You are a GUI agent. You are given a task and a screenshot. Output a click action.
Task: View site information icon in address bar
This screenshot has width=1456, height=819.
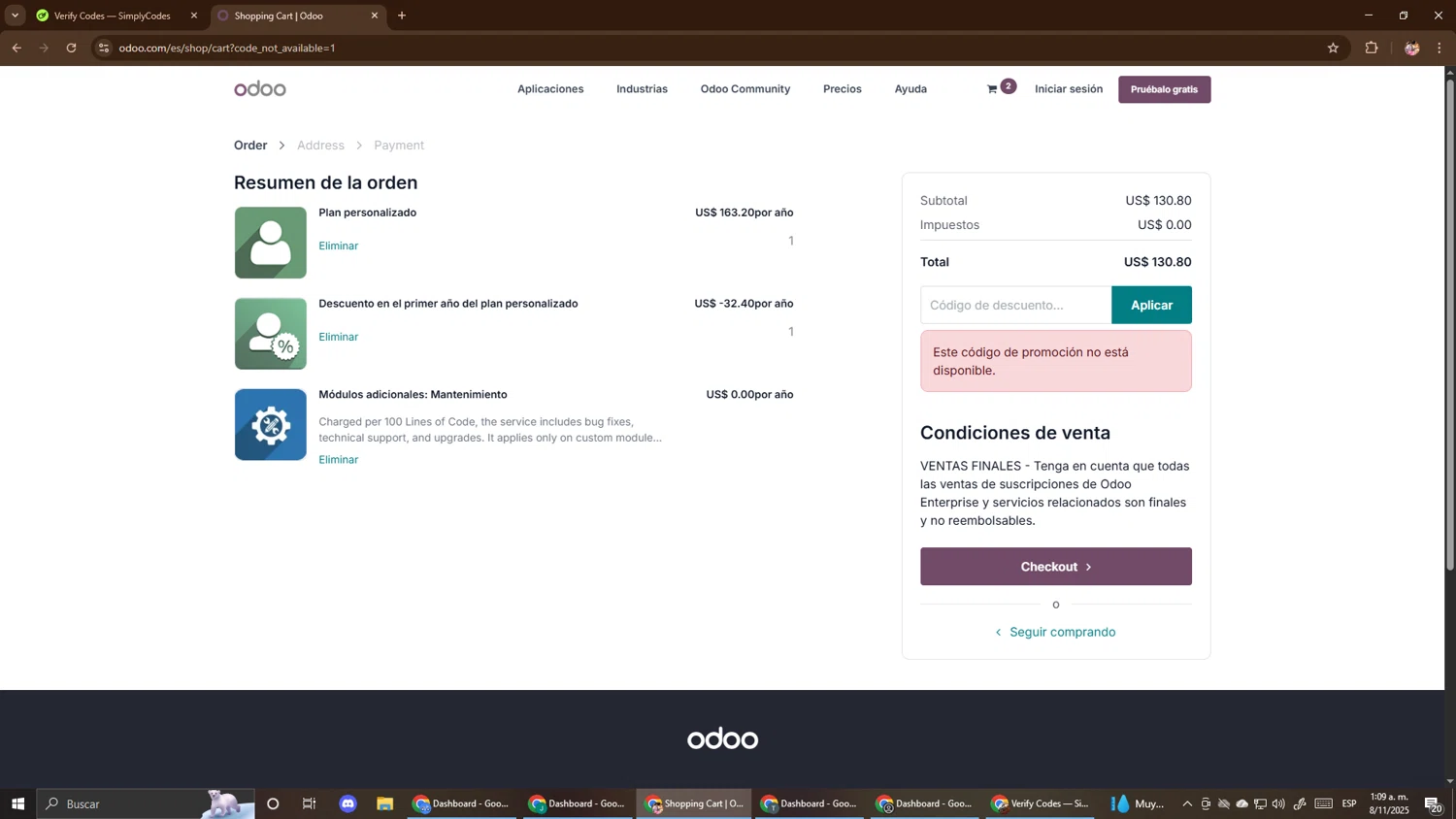(104, 48)
